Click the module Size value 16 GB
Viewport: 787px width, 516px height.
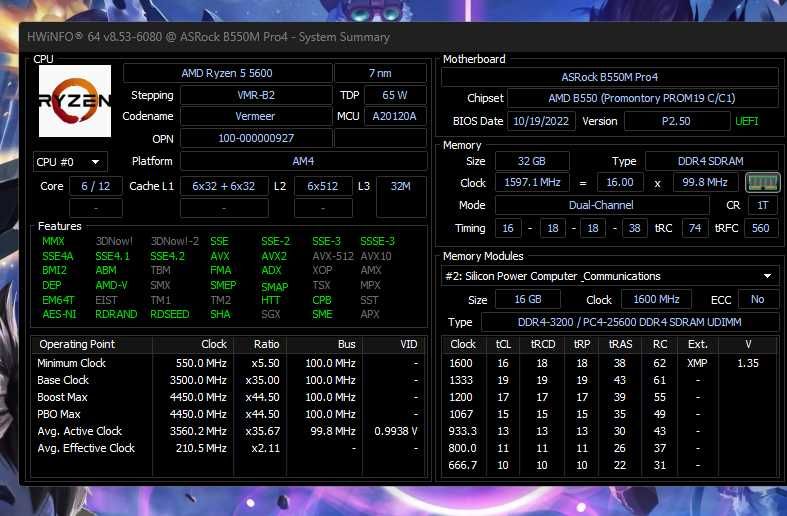[528, 300]
